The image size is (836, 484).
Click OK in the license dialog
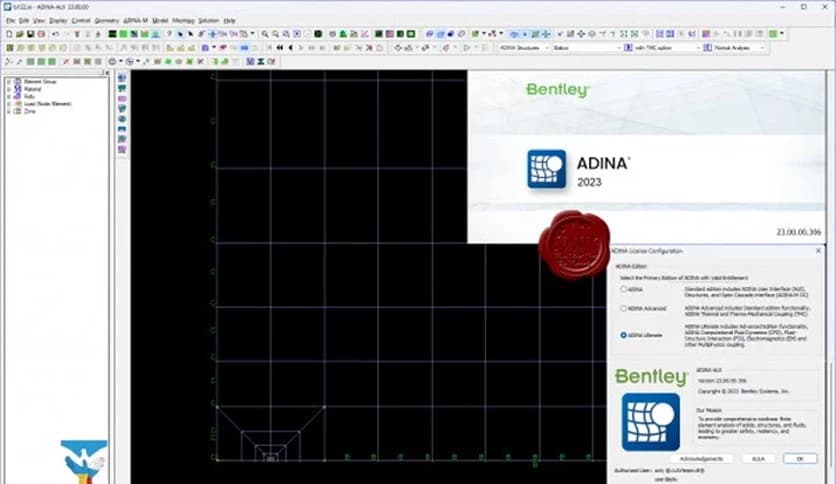tap(800, 459)
